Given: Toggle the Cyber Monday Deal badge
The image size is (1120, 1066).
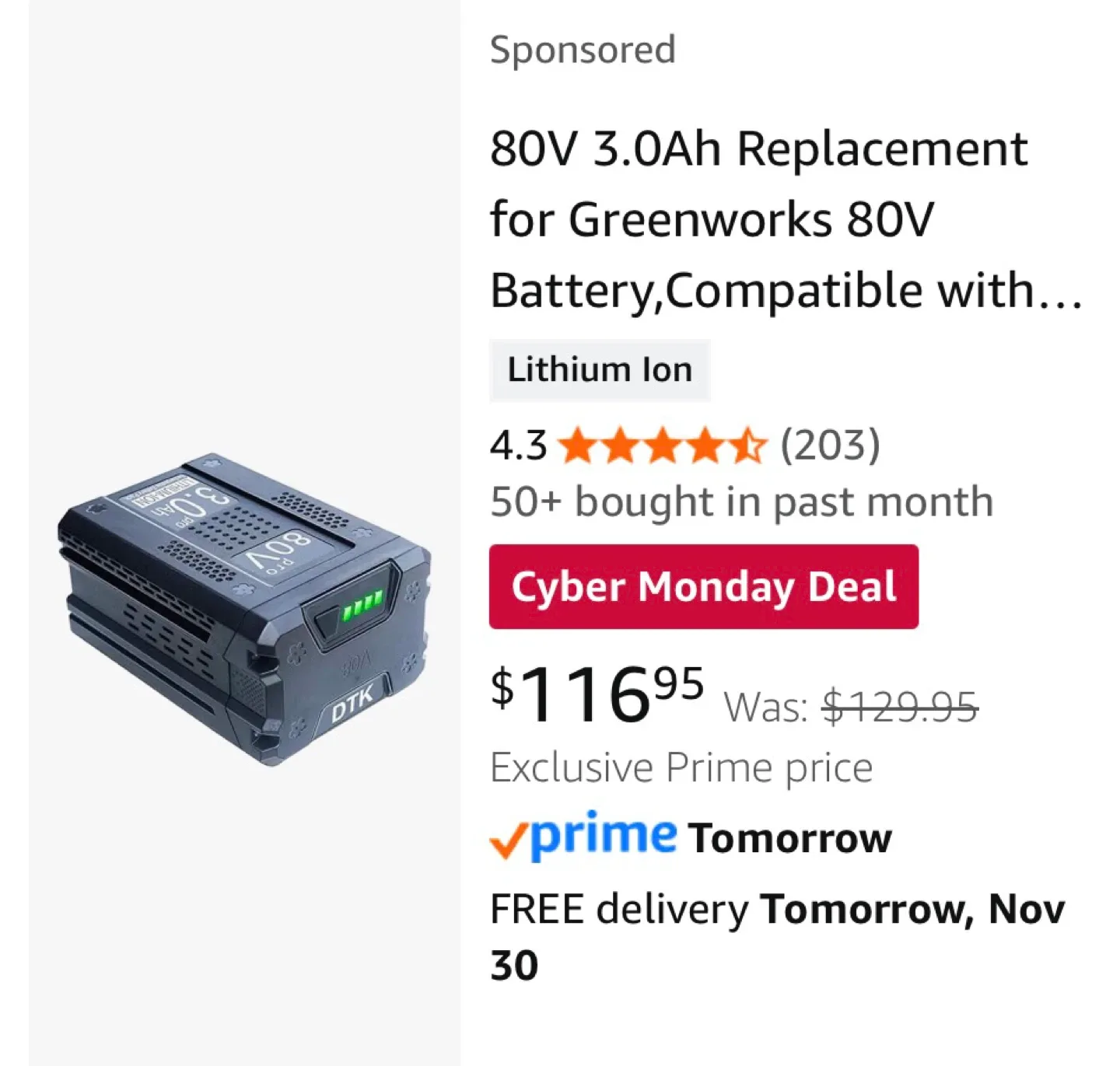Looking at the screenshot, I should coord(702,586).
